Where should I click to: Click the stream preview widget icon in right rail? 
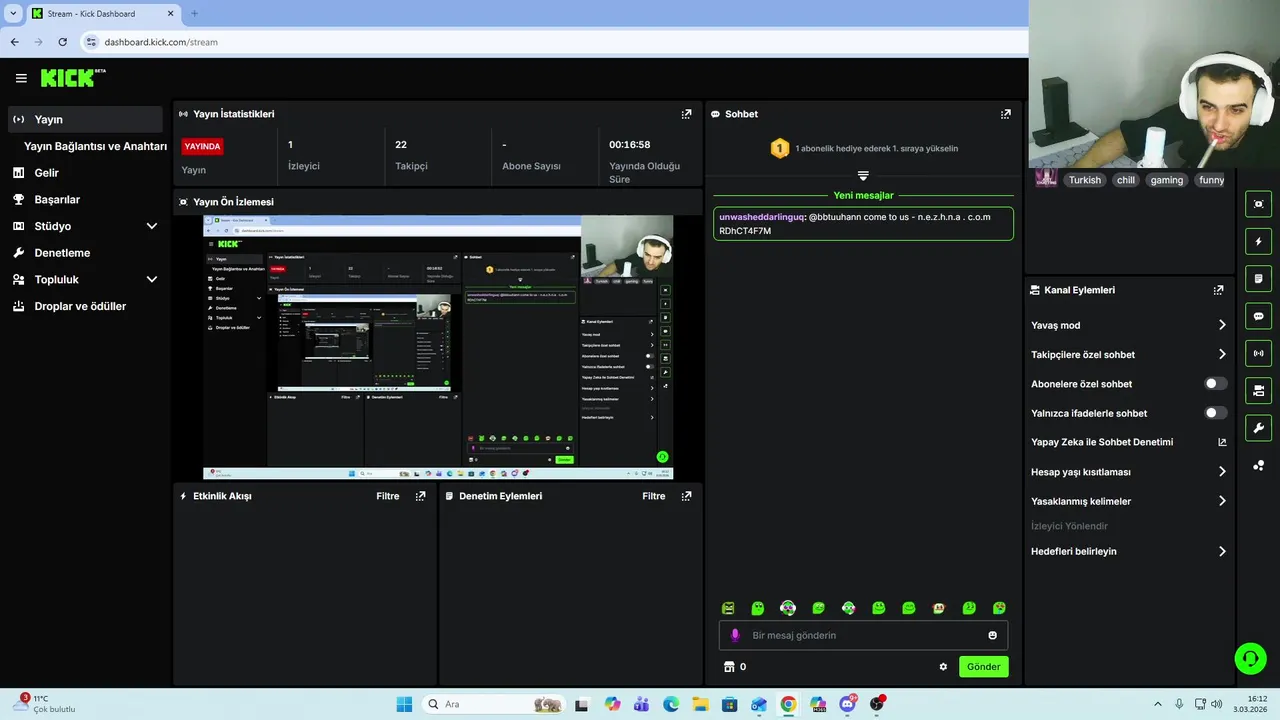click(1258, 204)
